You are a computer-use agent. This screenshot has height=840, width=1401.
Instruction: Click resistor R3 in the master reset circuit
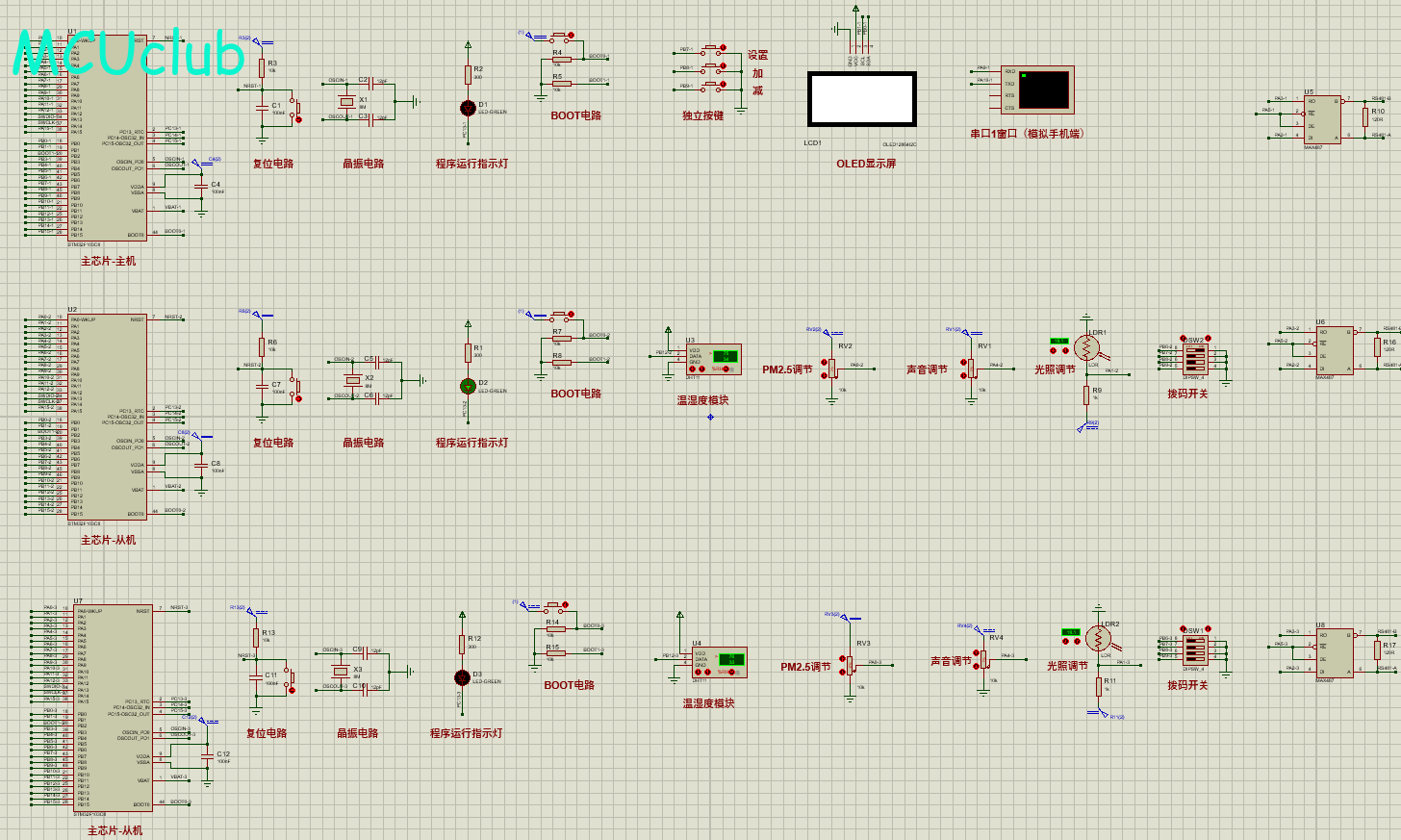pos(261,68)
